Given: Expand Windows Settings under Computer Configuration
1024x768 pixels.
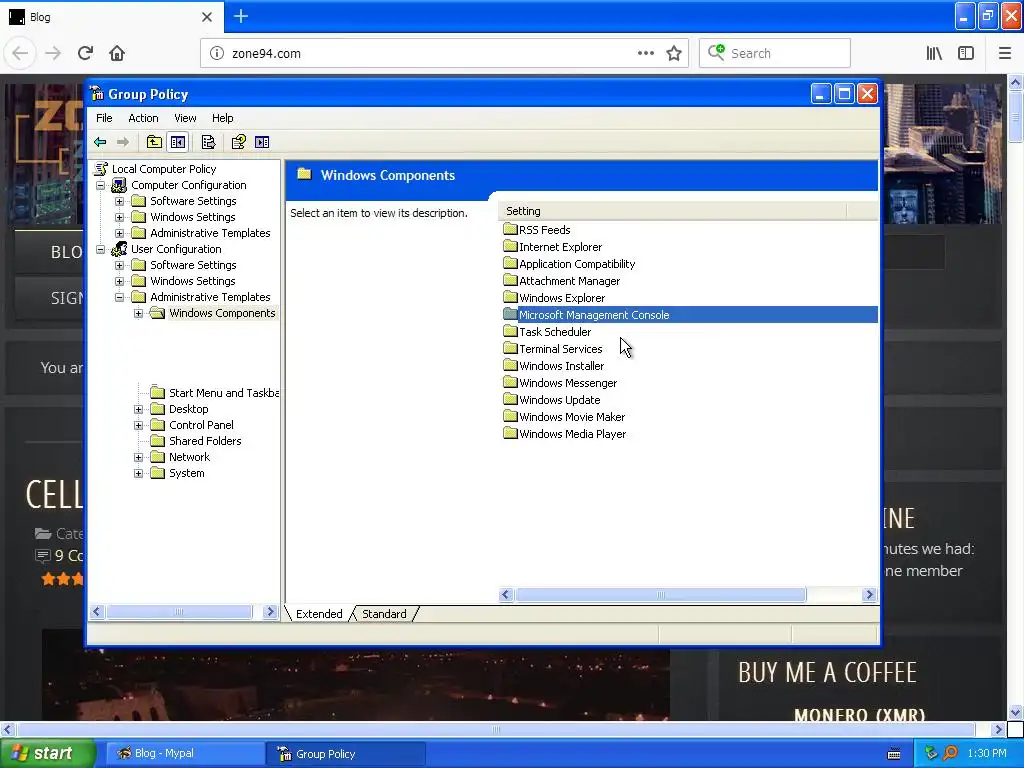Looking at the screenshot, I should (120, 217).
